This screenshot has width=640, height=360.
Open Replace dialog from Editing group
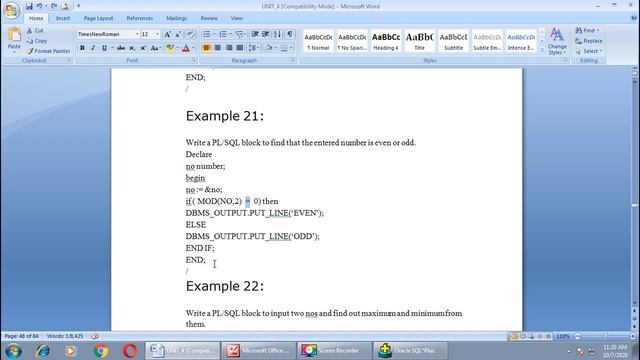589,41
